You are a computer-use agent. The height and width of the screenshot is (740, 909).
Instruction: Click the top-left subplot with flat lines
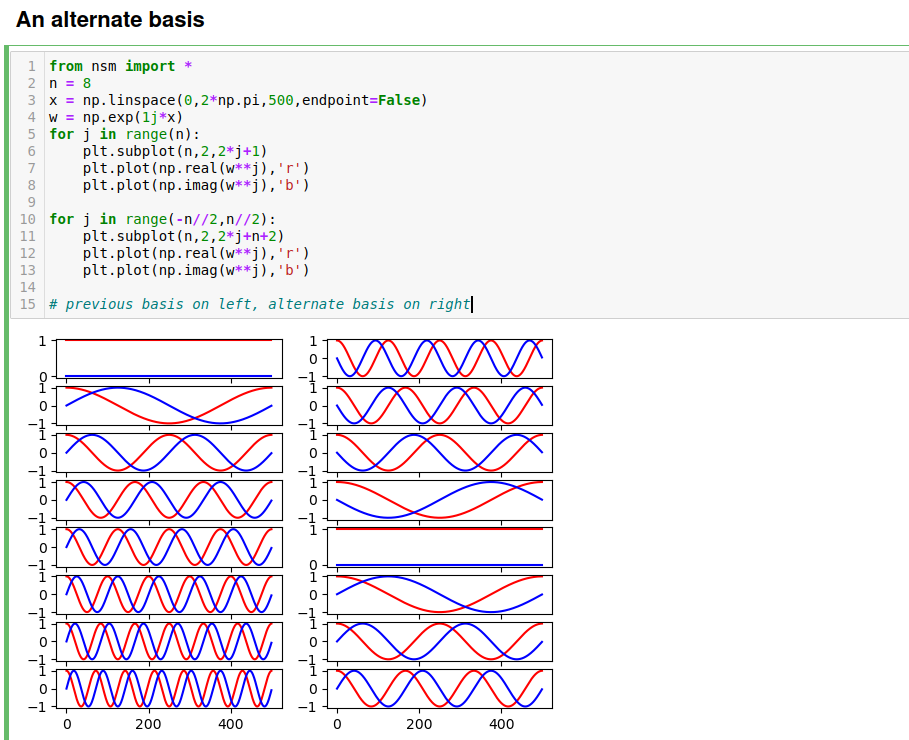click(168, 358)
